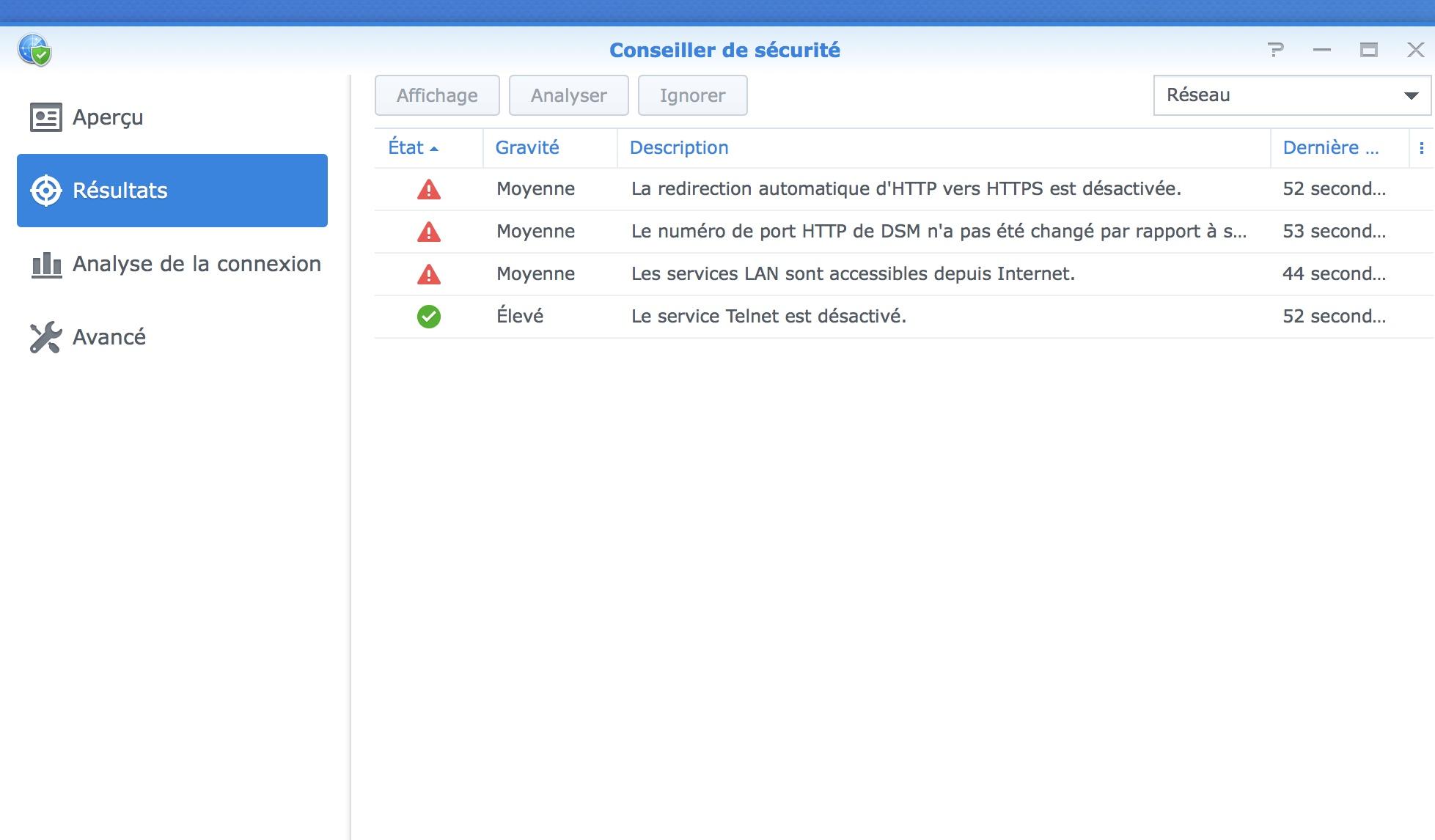This screenshot has width=1435, height=840.
Task: Click the Aperçu overview icon in sidebar
Action: pos(45,117)
